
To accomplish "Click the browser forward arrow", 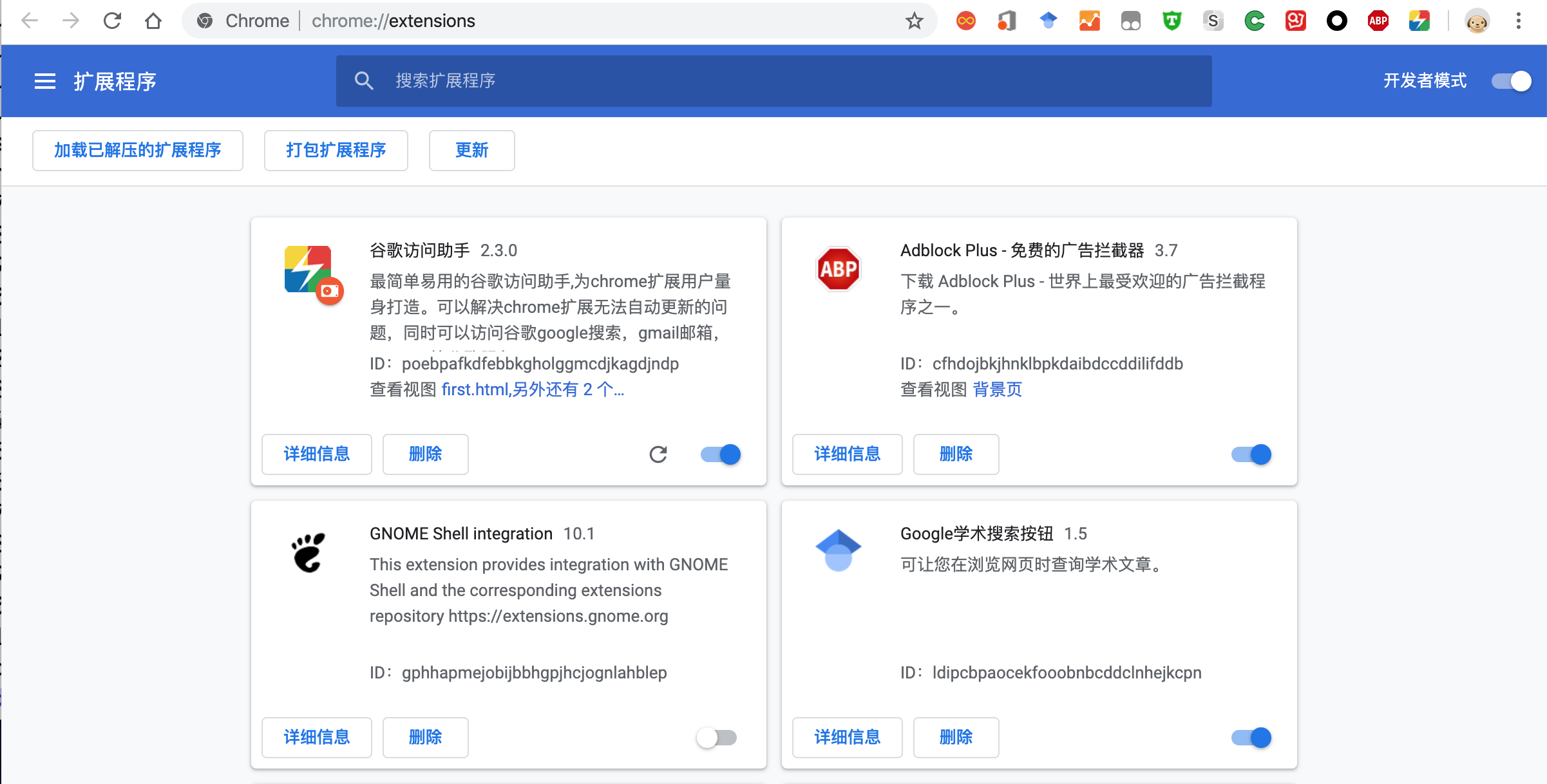I will tap(71, 21).
